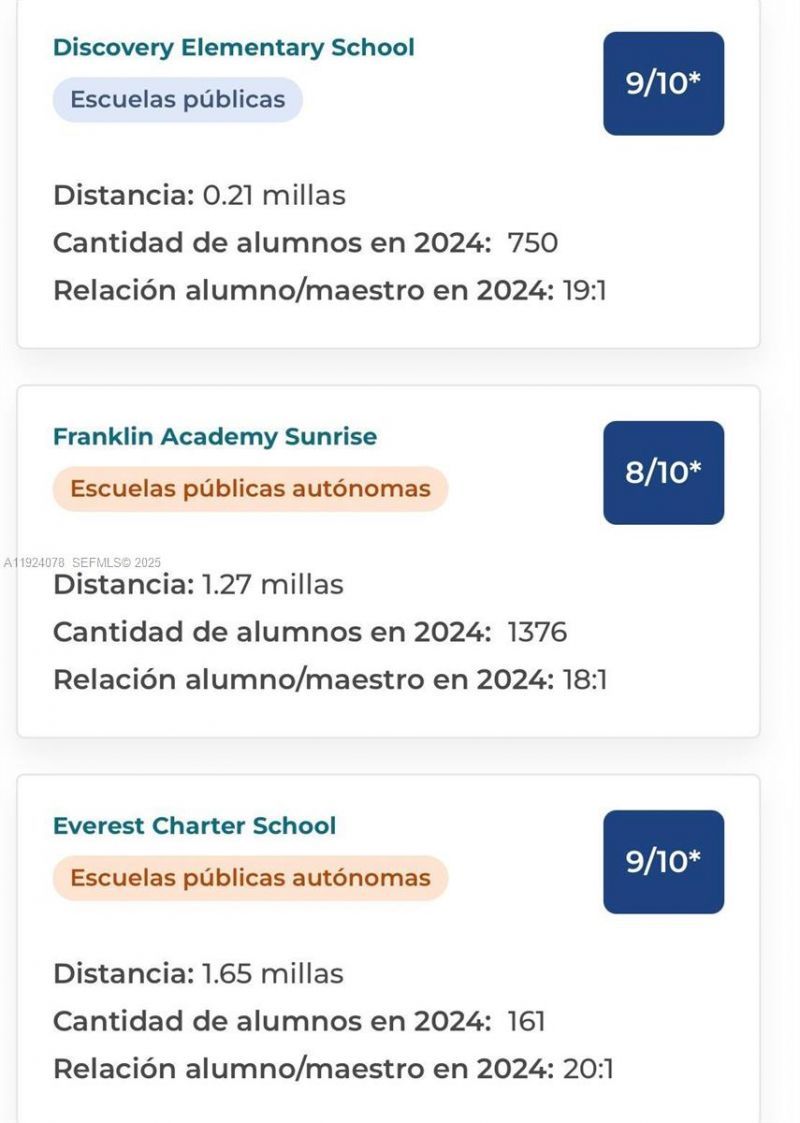Open the Discovery Elementary School link
Image resolution: width=800 pixels, height=1123 pixels.
click(233, 47)
